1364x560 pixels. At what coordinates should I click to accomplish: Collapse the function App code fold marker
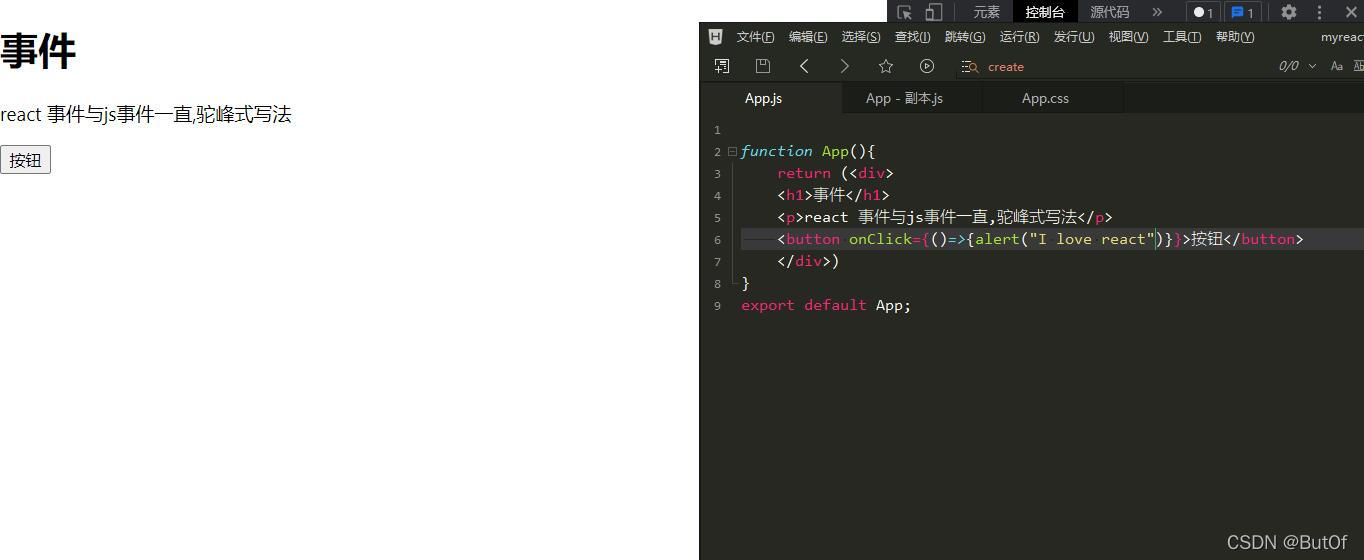click(x=732, y=152)
